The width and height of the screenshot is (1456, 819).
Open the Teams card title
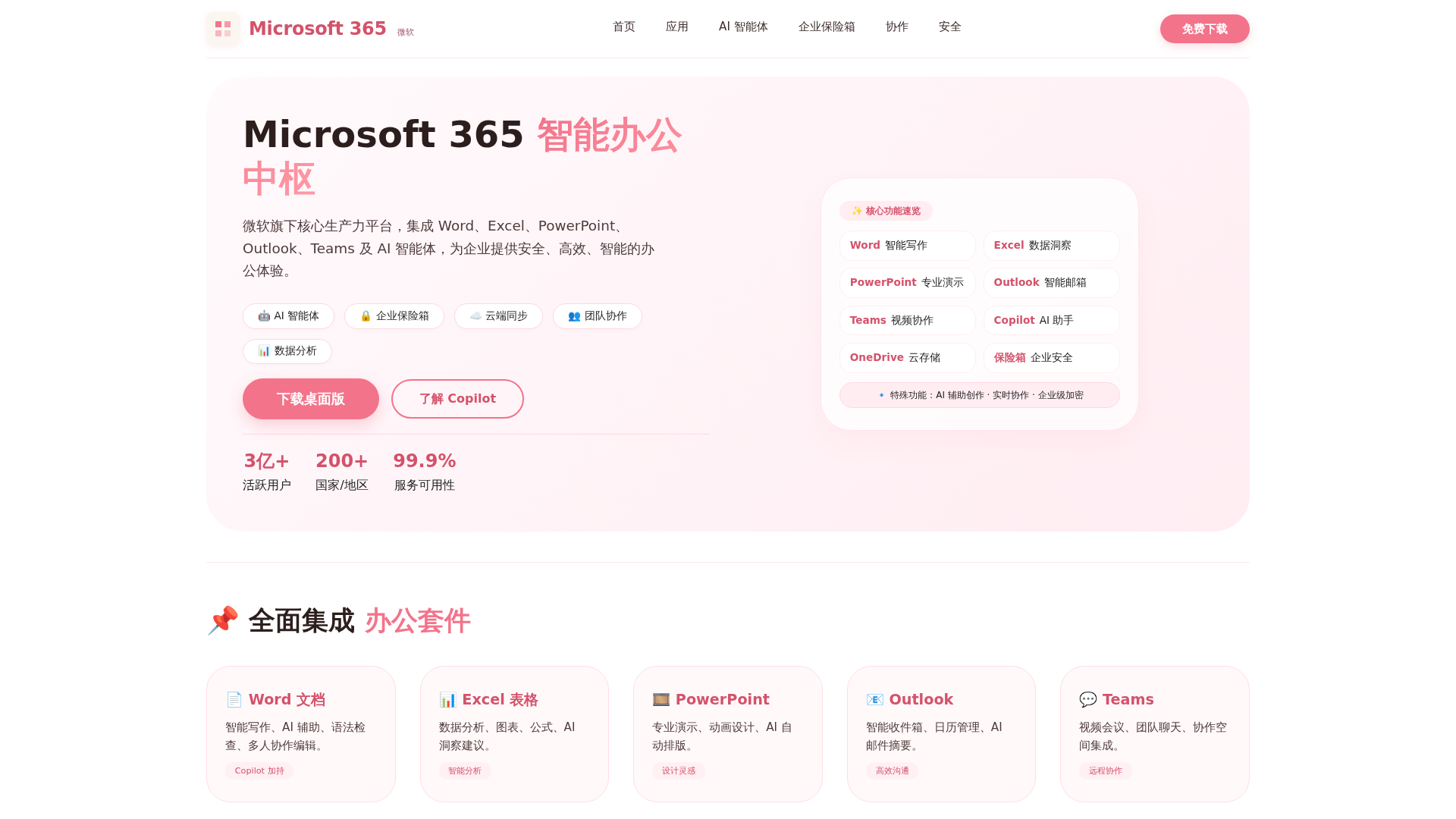[1128, 699]
